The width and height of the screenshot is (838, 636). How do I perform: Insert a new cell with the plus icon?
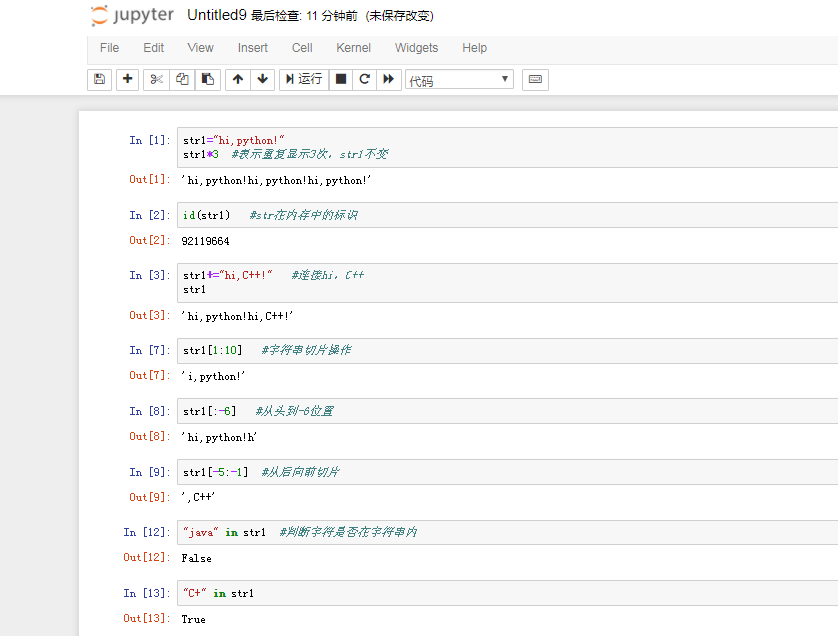tap(125, 79)
